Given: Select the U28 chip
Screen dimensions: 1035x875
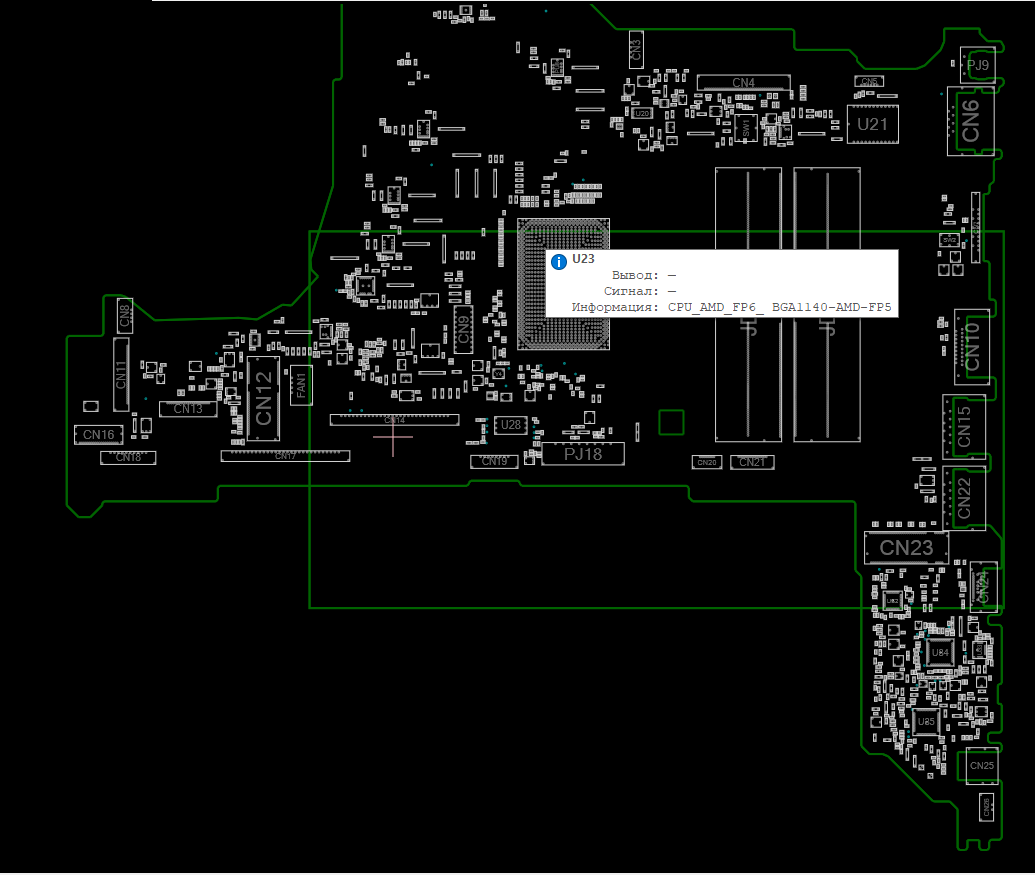Looking at the screenshot, I should coord(511,425).
